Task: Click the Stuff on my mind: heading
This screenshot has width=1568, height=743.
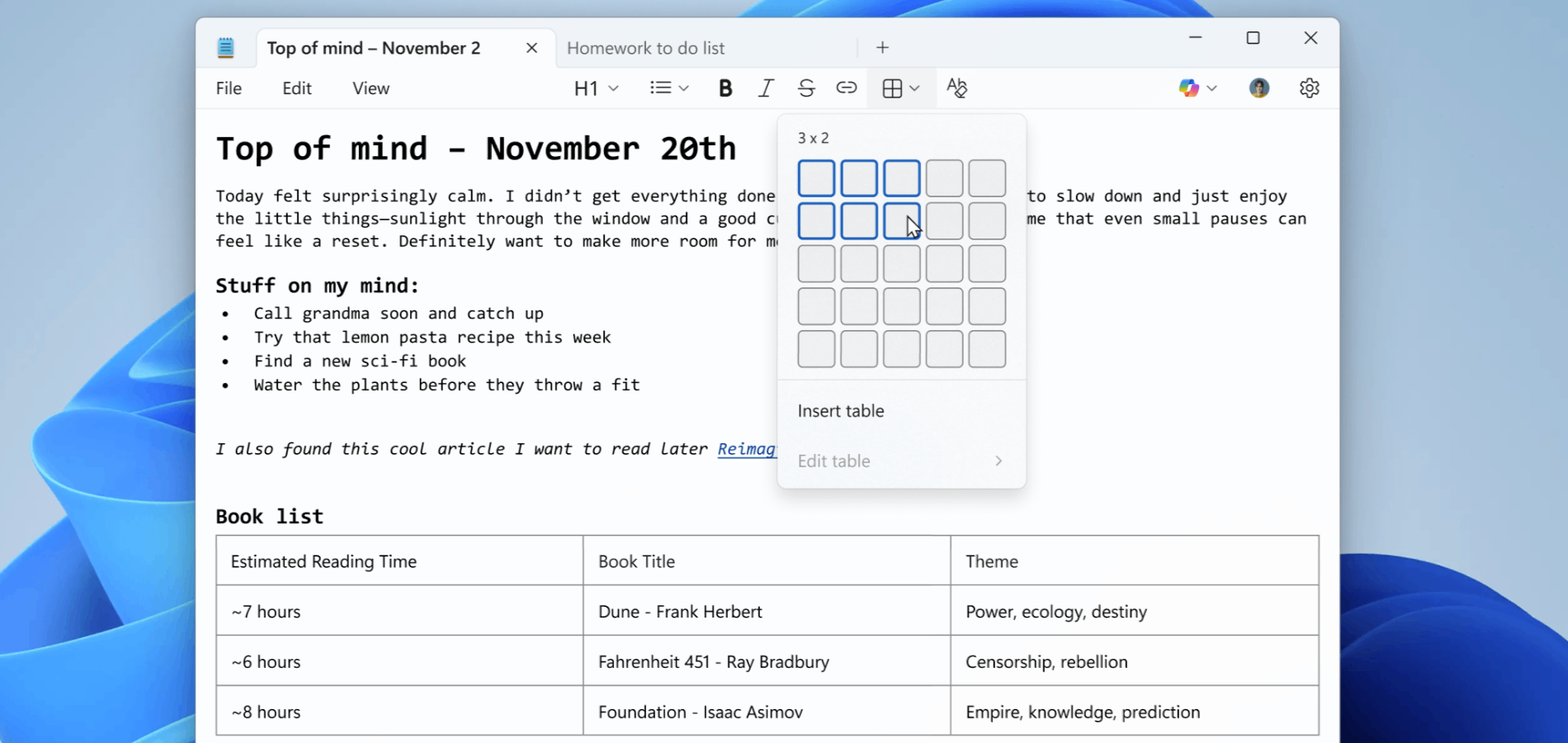Action: [318, 286]
